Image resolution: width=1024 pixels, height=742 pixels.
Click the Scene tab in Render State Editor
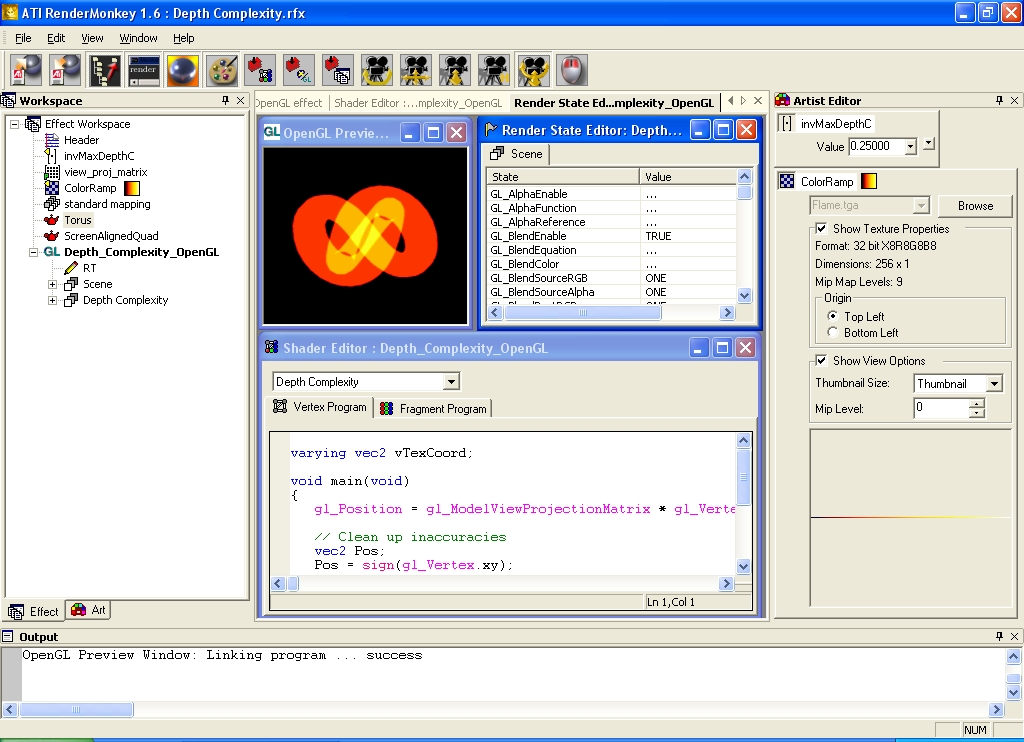coord(517,153)
